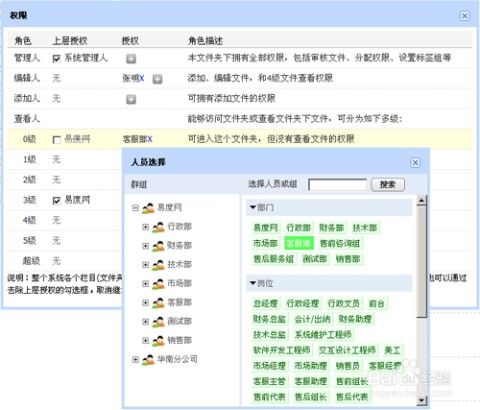Select the 财务助理 position tag
Viewport: 480px width, 410px height.
click(x=355, y=319)
